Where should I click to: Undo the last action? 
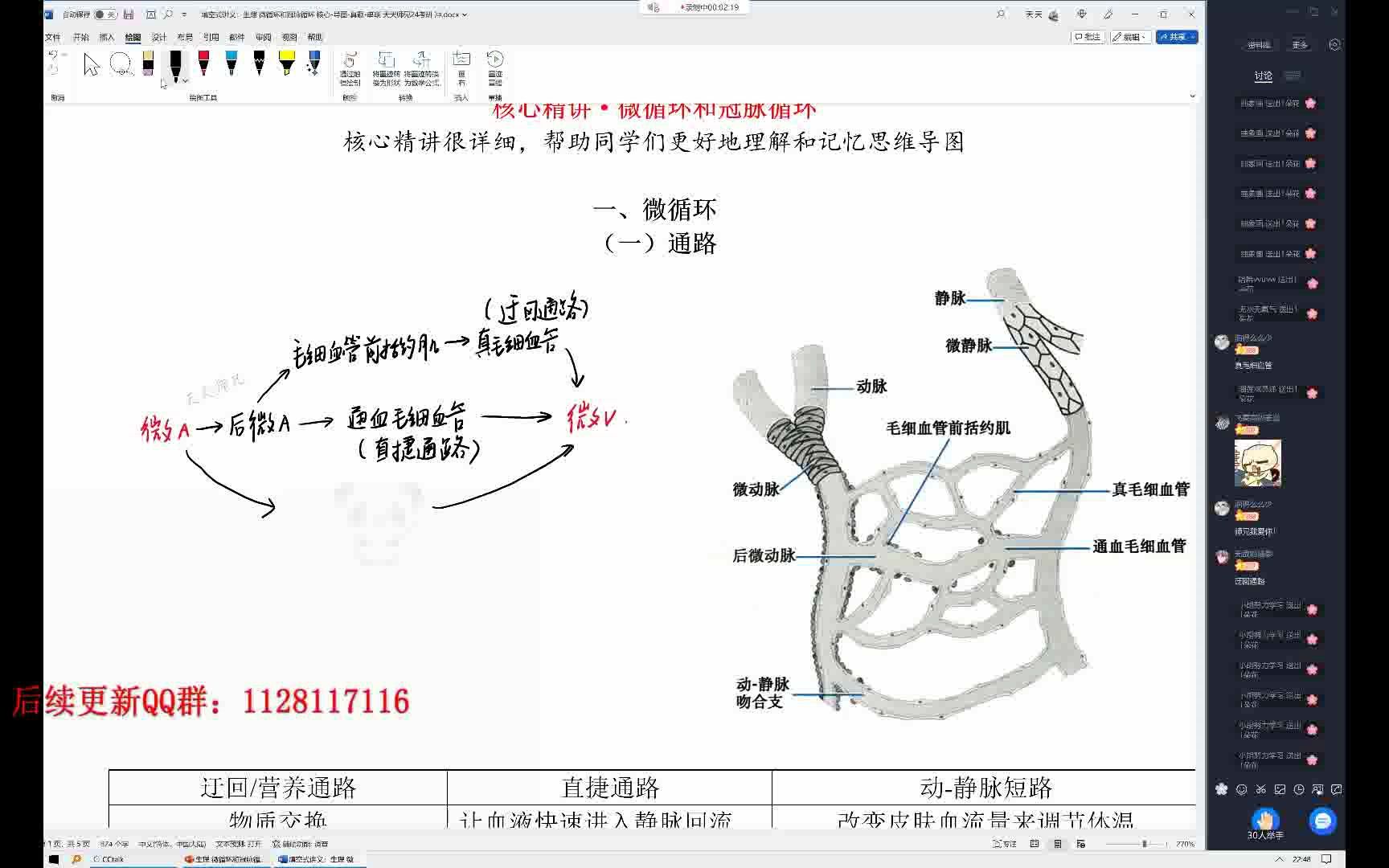tap(53, 55)
